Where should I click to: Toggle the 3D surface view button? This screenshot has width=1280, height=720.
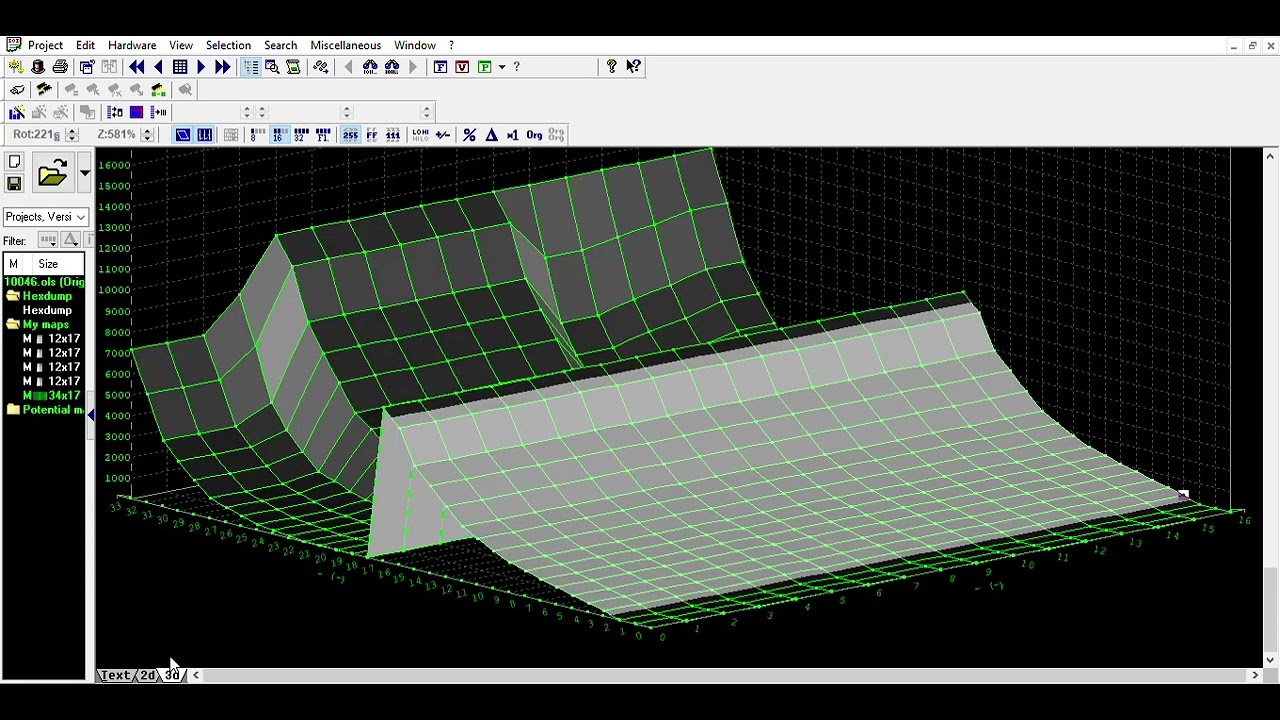(183, 135)
